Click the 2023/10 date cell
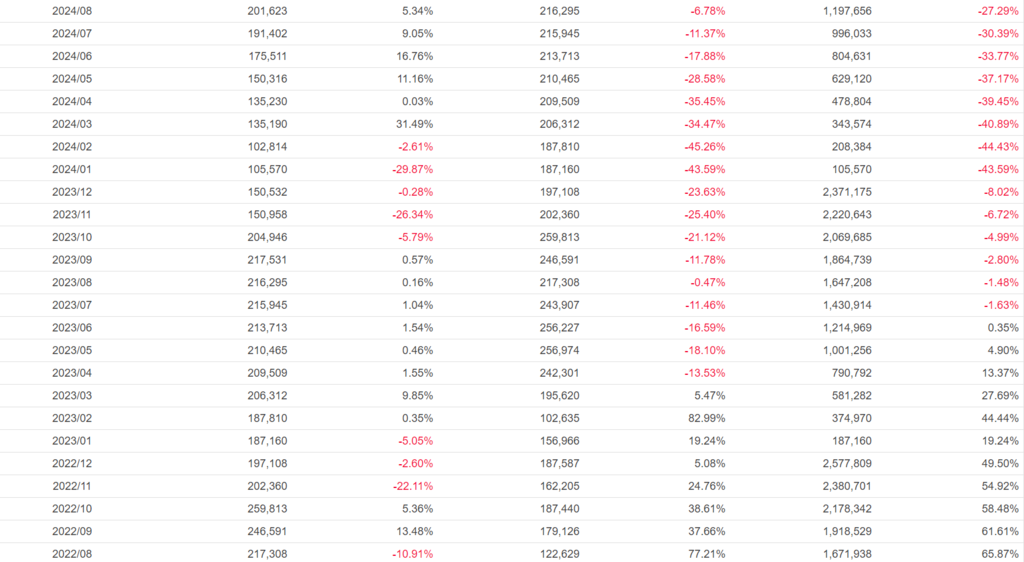The height and width of the screenshot is (562, 1024). (x=71, y=237)
